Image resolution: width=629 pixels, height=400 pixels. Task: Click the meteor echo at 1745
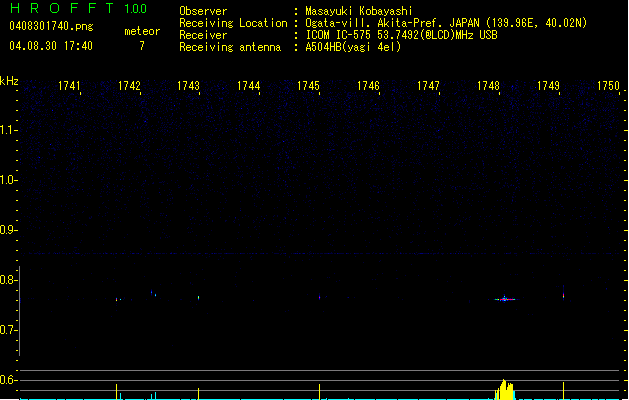tap(320, 297)
